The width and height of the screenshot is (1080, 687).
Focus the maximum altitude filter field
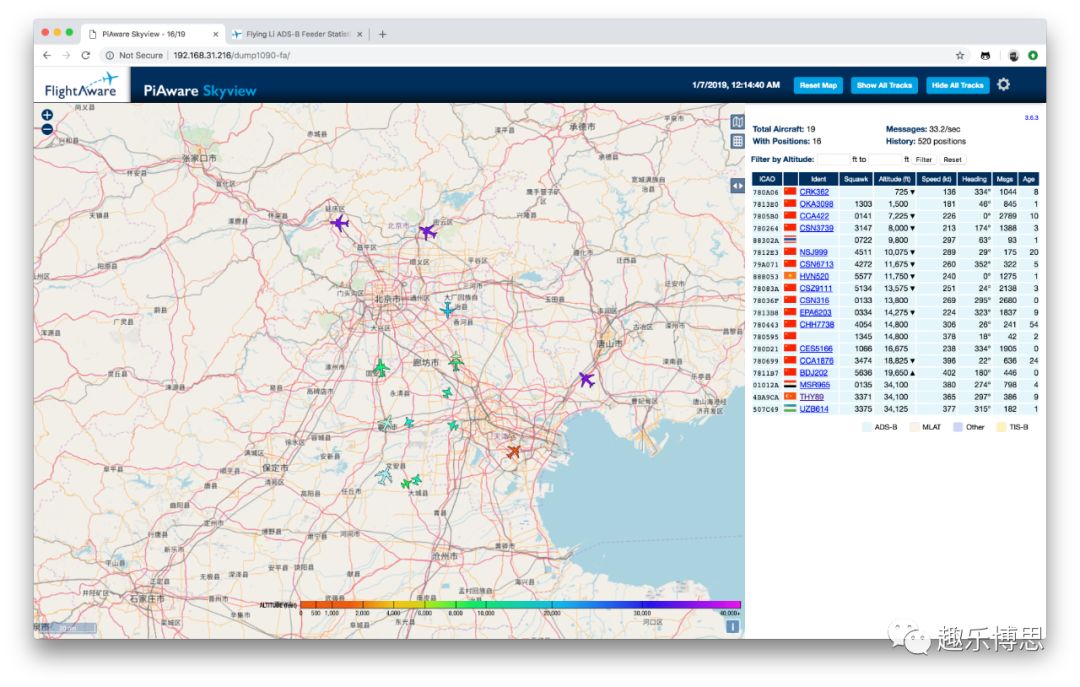[885, 159]
